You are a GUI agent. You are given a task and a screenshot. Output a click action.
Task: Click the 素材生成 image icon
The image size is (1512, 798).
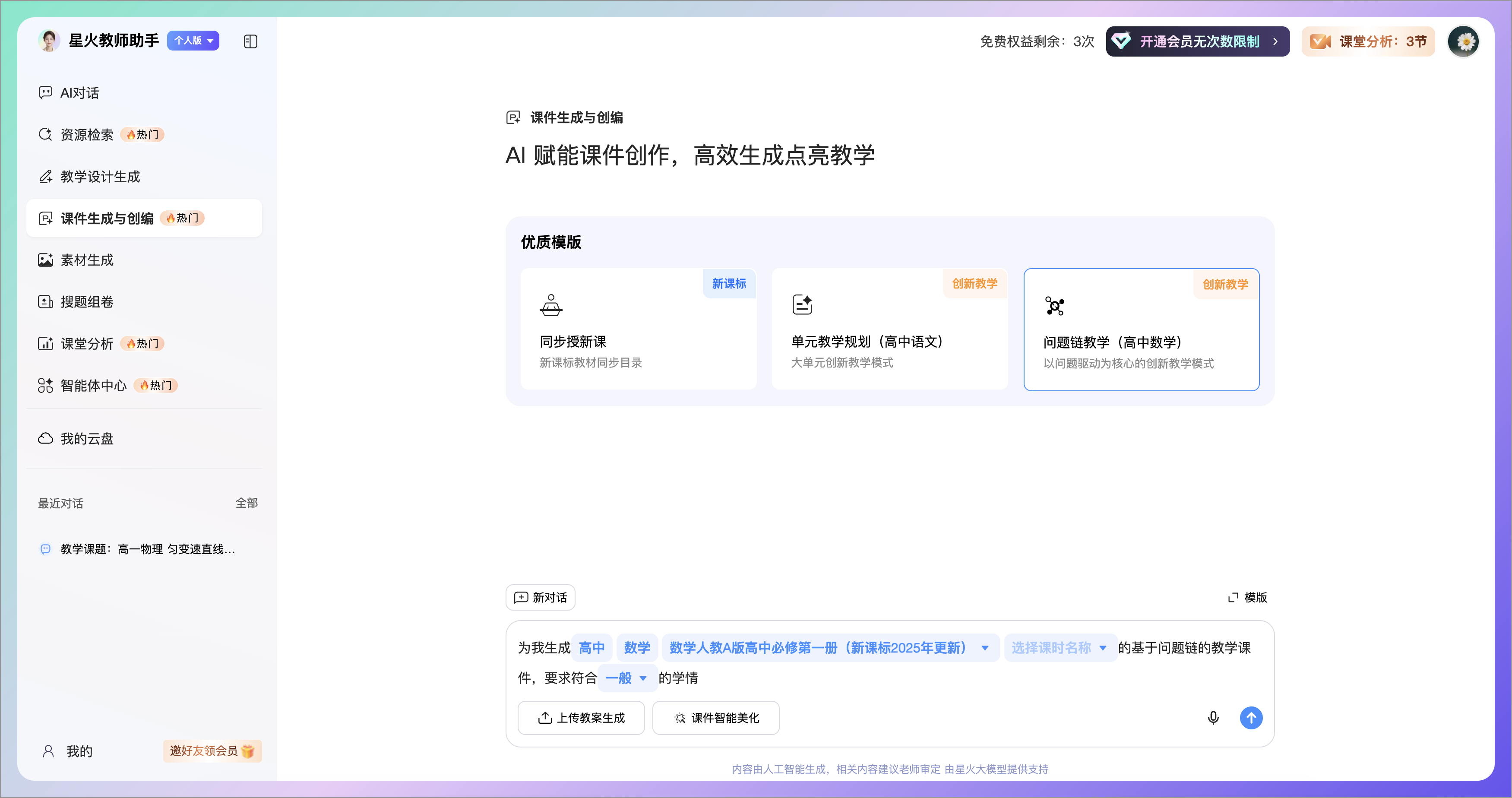(45, 260)
